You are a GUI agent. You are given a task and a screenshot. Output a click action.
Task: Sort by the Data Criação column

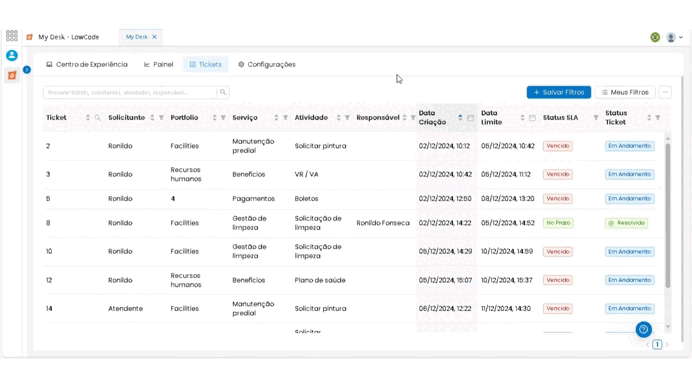460,117
